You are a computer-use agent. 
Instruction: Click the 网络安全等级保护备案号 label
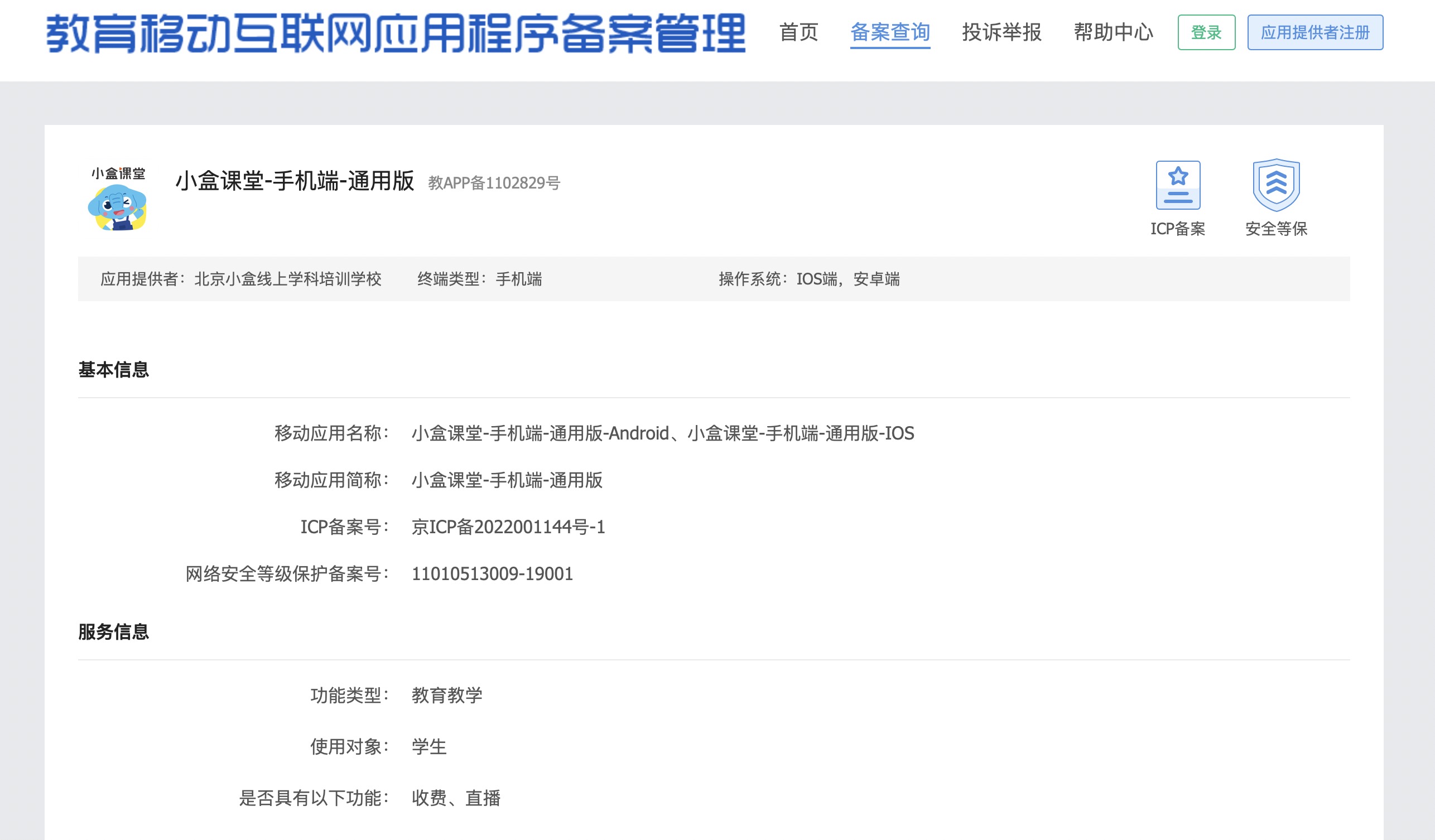click(x=287, y=573)
